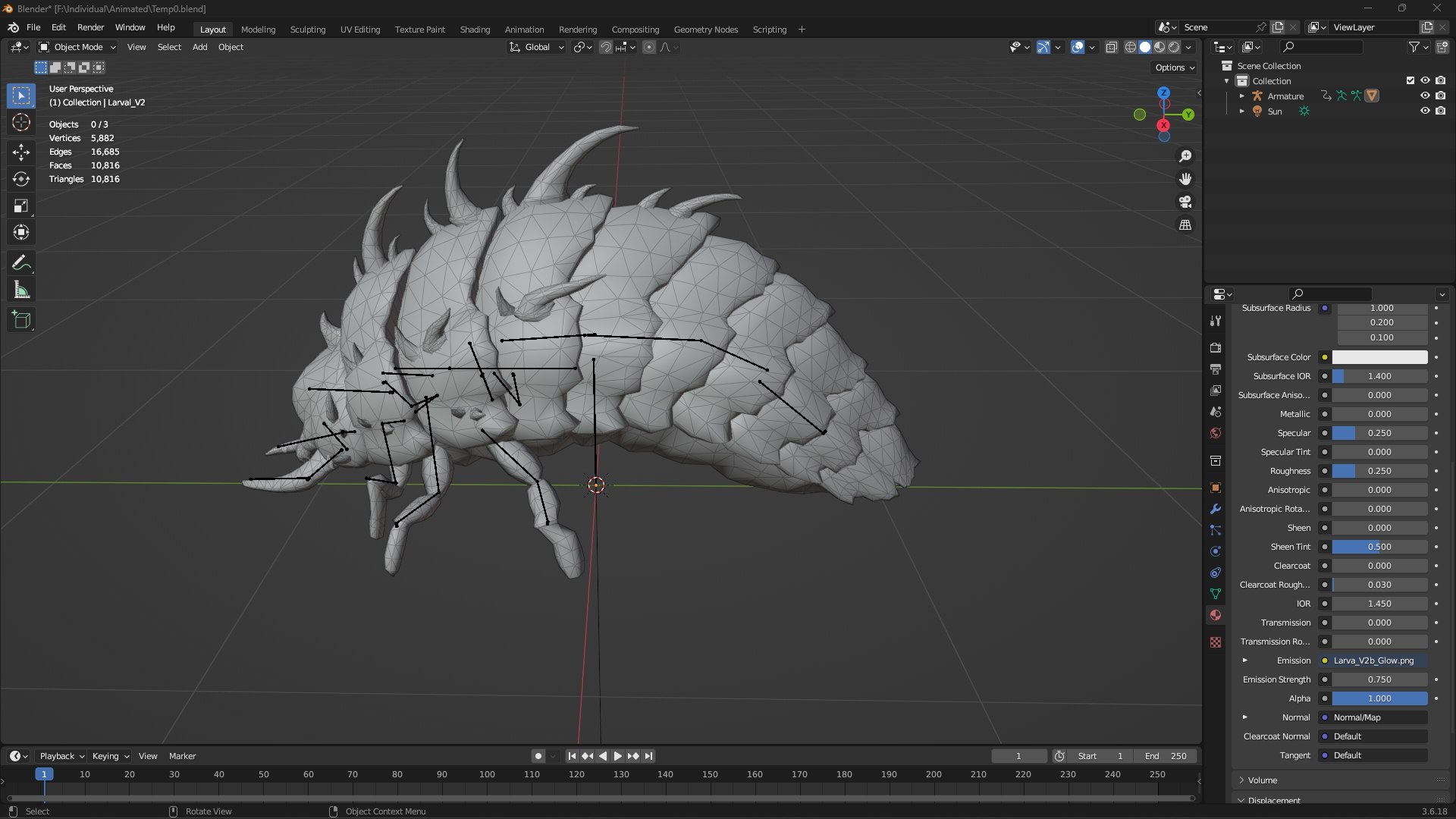This screenshot has height=819, width=1456.
Task: Switch to wireframe viewport shading
Action: pos(1131,47)
